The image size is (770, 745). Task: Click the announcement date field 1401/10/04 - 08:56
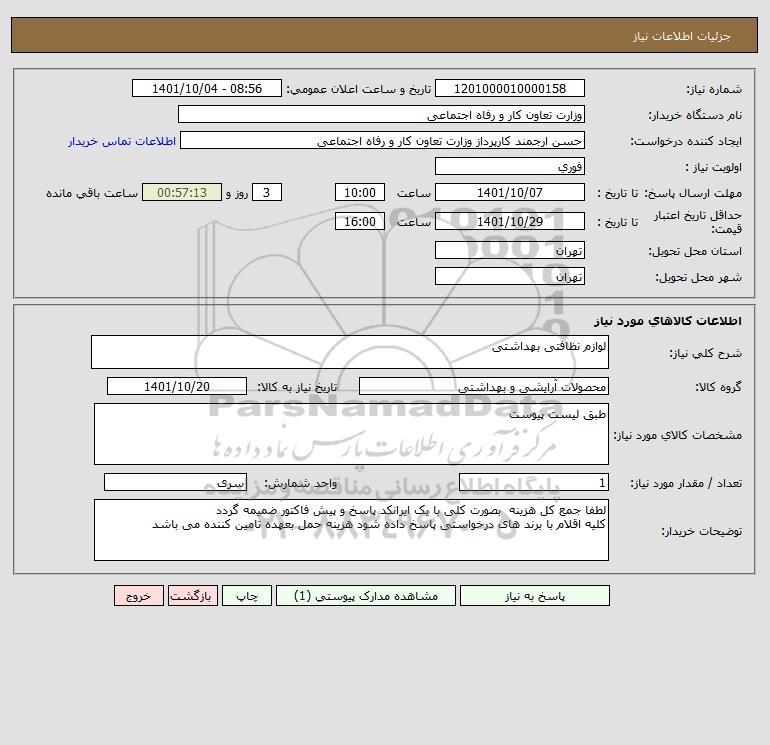[207, 88]
